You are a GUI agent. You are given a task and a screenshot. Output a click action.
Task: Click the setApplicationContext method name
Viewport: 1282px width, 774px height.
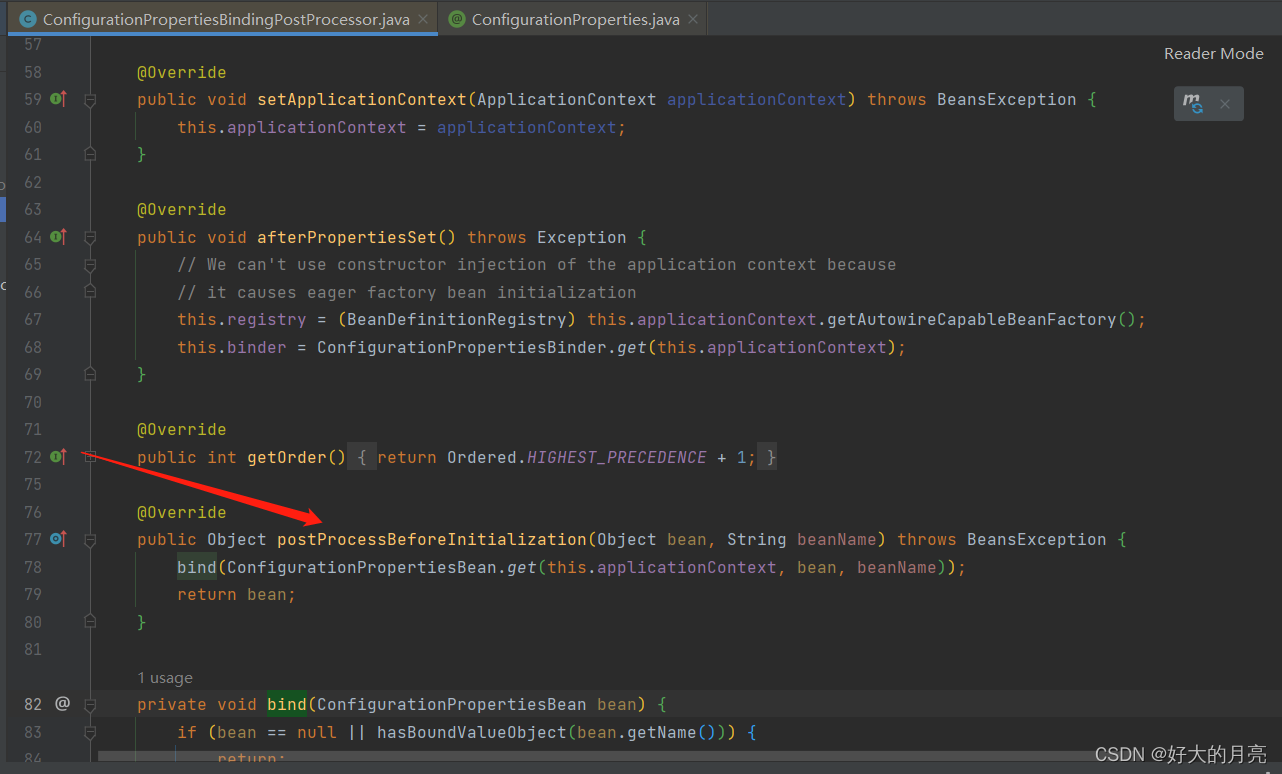362,99
